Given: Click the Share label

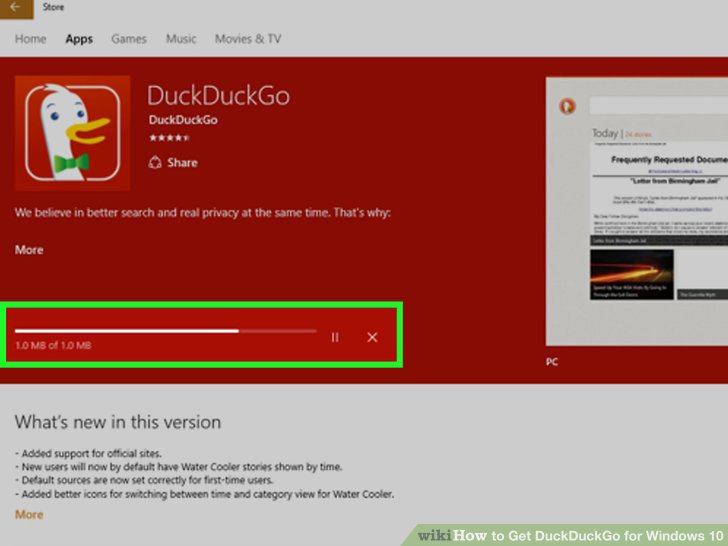Looking at the screenshot, I should (x=182, y=162).
